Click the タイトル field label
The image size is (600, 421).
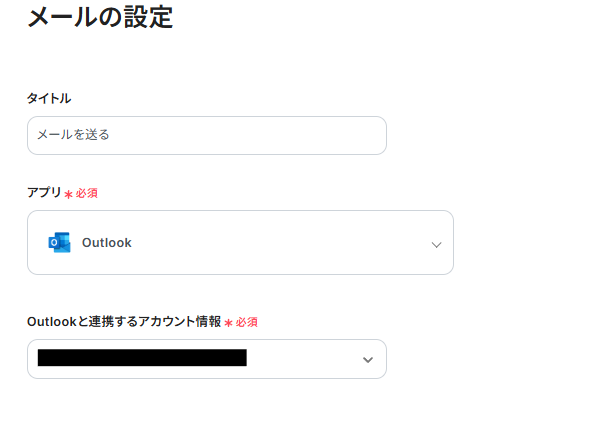(x=49, y=98)
